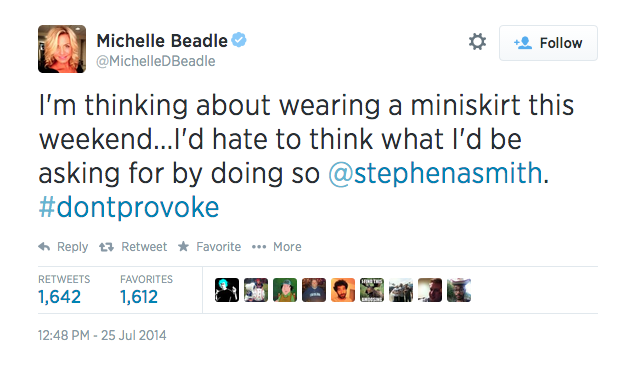Open the @MichelleDBeadle handle link
Viewport: 634px width, 371px height.
click(156, 61)
